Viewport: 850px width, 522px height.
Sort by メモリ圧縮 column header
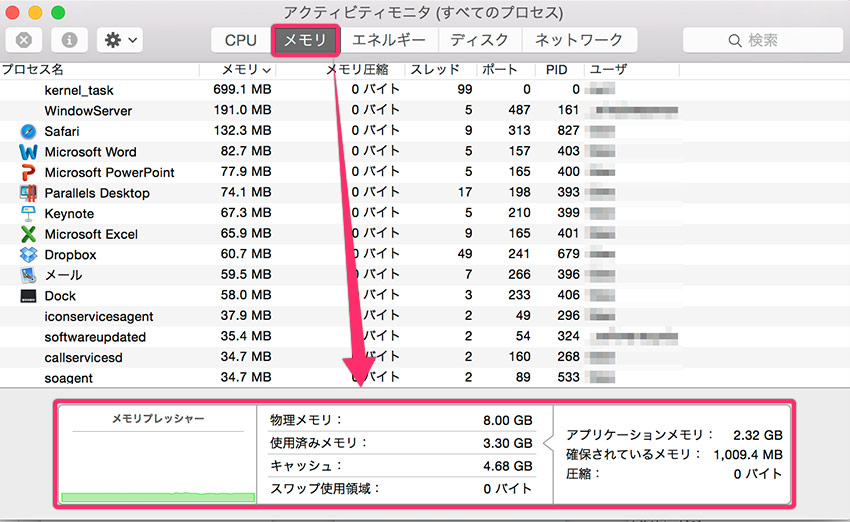(x=340, y=69)
